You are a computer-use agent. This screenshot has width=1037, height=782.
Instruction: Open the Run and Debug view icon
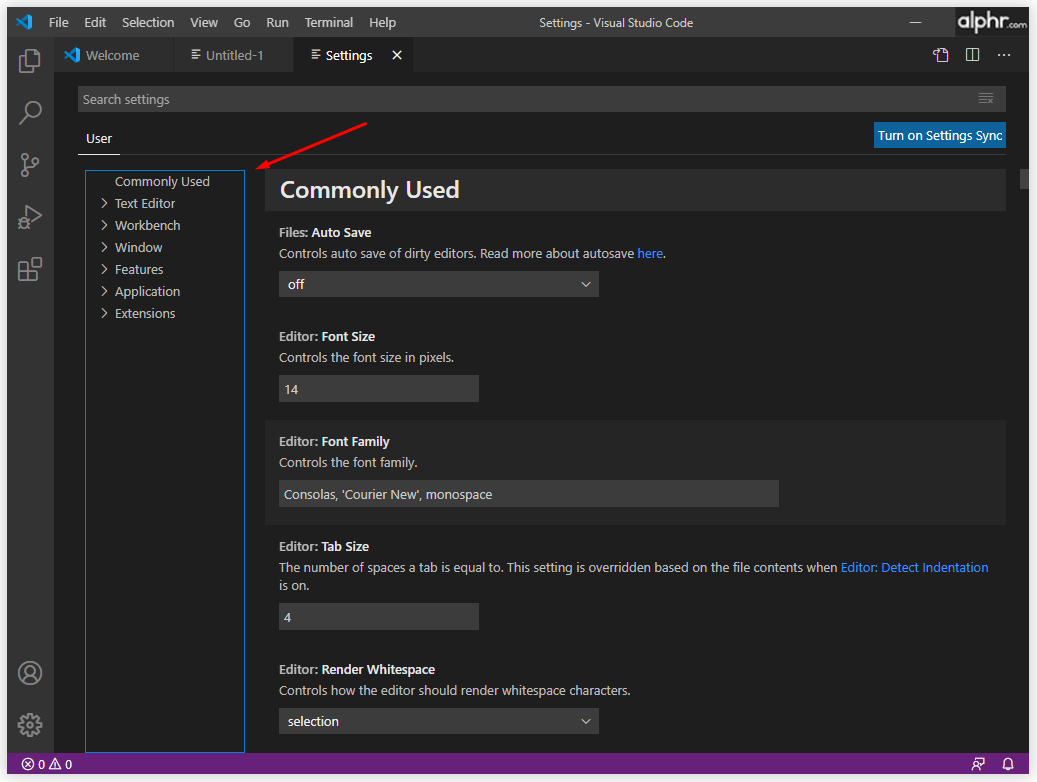tap(30, 217)
